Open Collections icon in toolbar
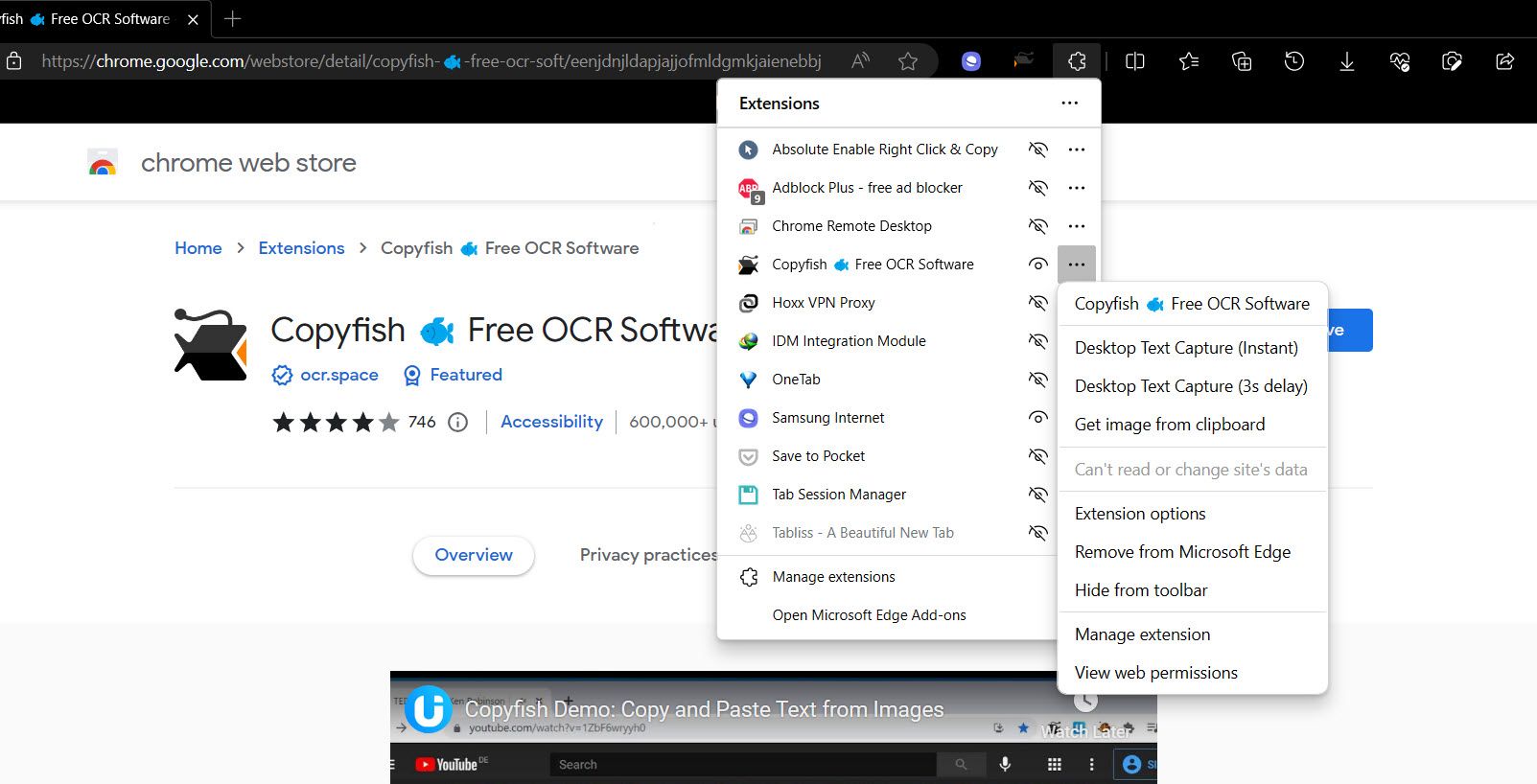 tap(1242, 61)
